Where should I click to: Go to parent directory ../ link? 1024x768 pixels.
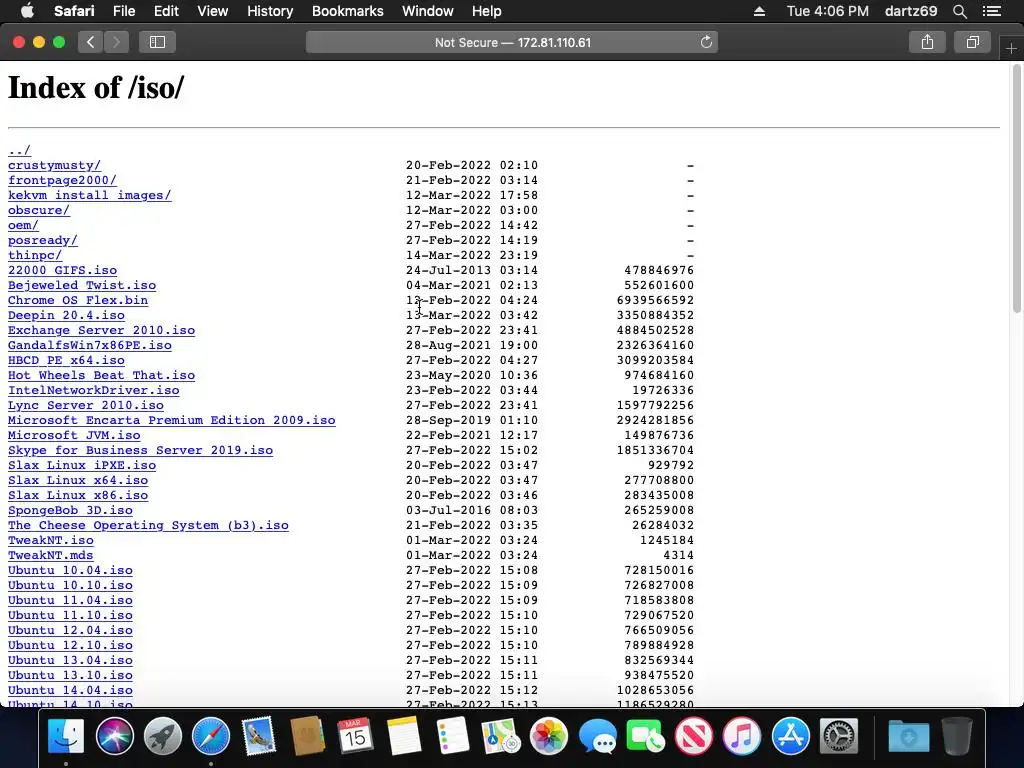click(20, 150)
